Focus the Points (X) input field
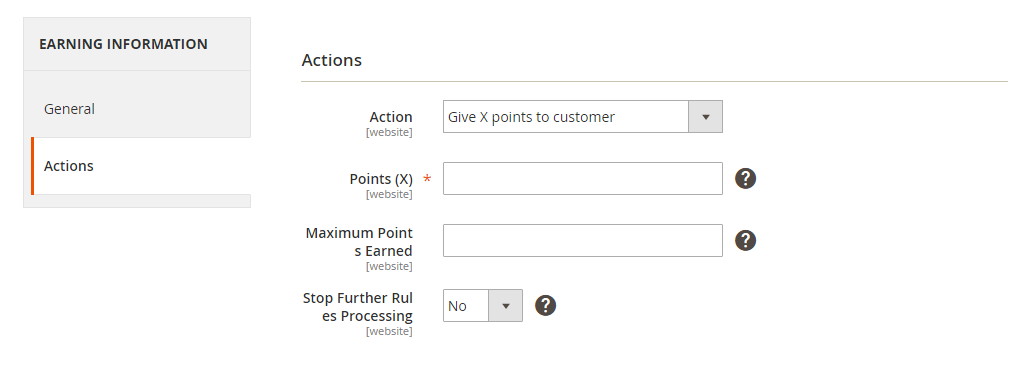Image resolution: width=1028 pixels, height=388 pixels. (x=583, y=178)
